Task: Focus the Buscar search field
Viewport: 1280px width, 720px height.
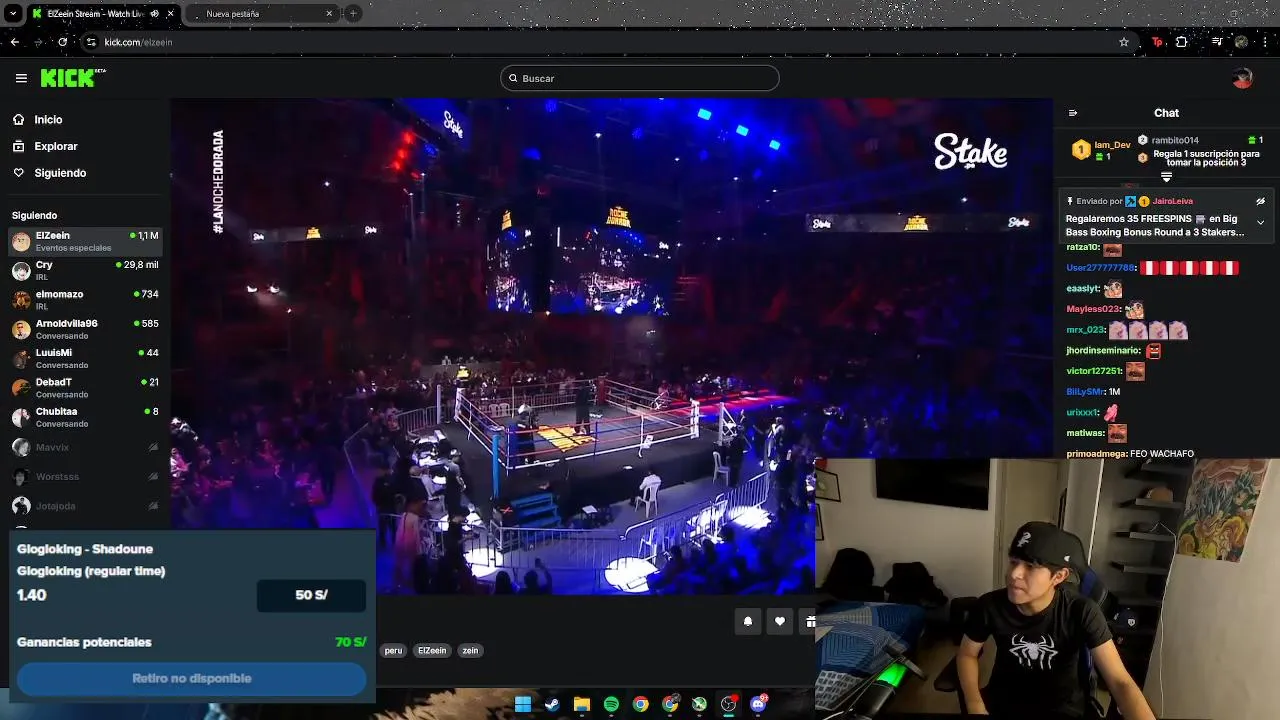Action: pos(640,78)
